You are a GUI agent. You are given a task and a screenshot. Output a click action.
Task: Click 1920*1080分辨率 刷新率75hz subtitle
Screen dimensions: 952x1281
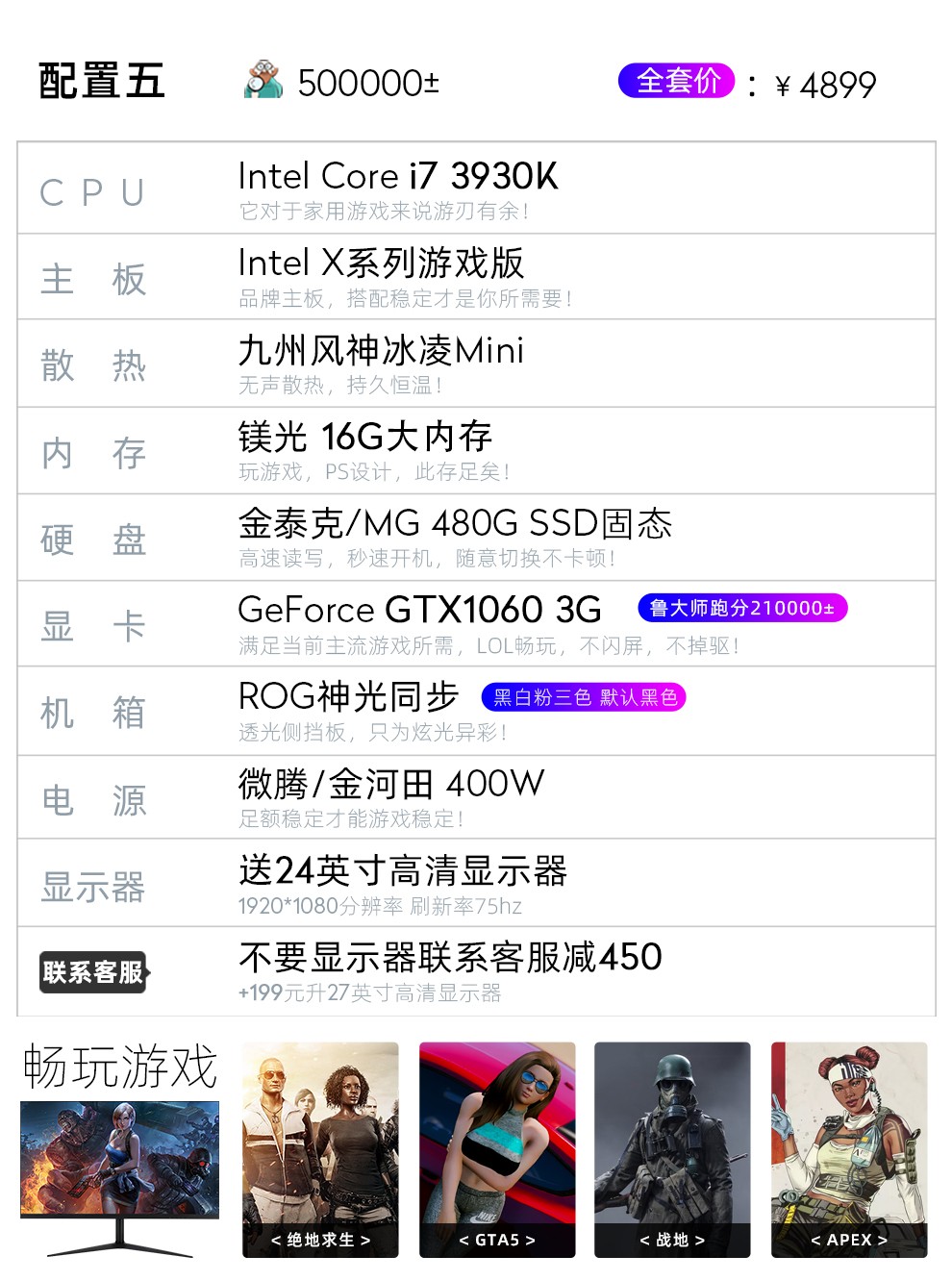(x=381, y=906)
